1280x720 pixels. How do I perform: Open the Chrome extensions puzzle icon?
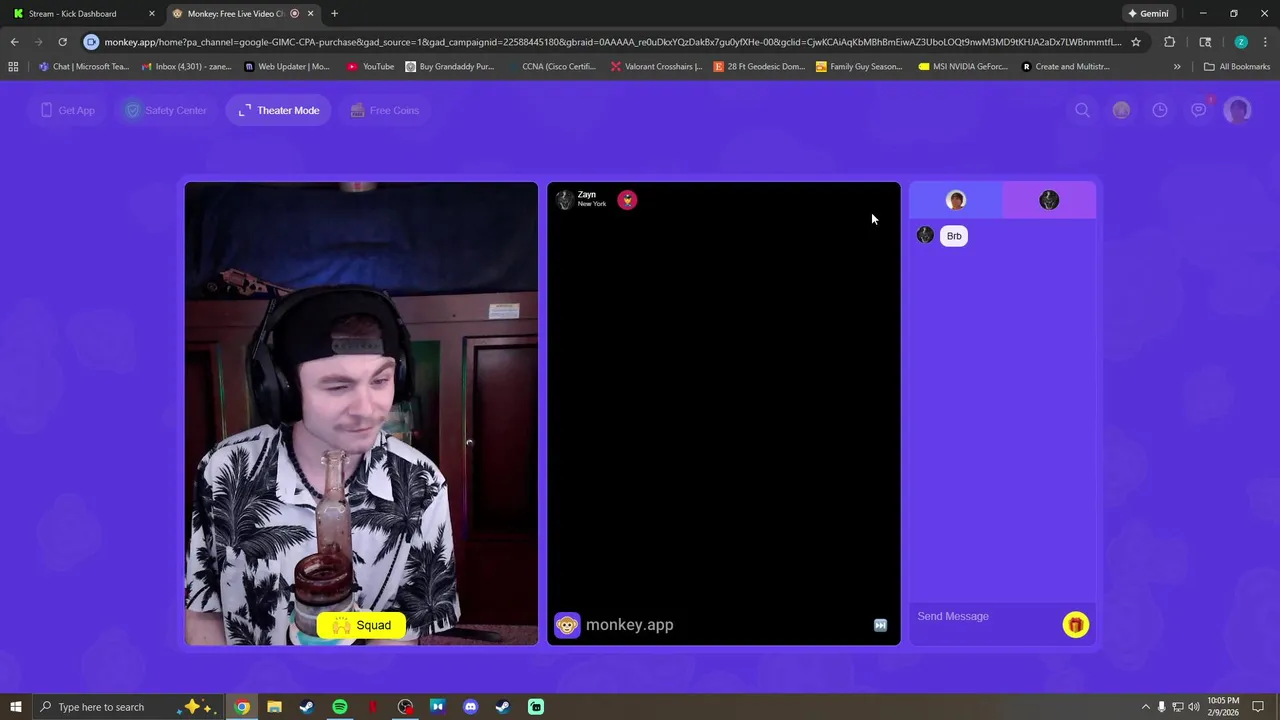pyautogui.click(x=1169, y=42)
